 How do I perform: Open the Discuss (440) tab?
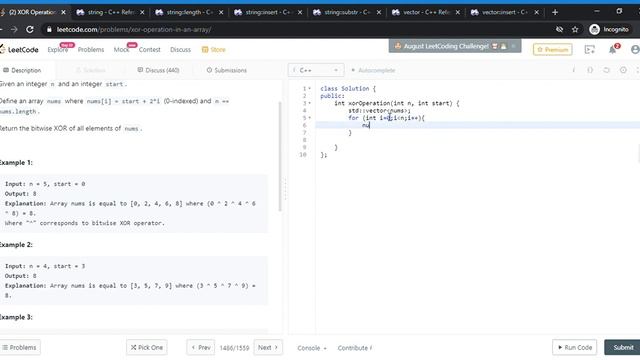coord(158,70)
